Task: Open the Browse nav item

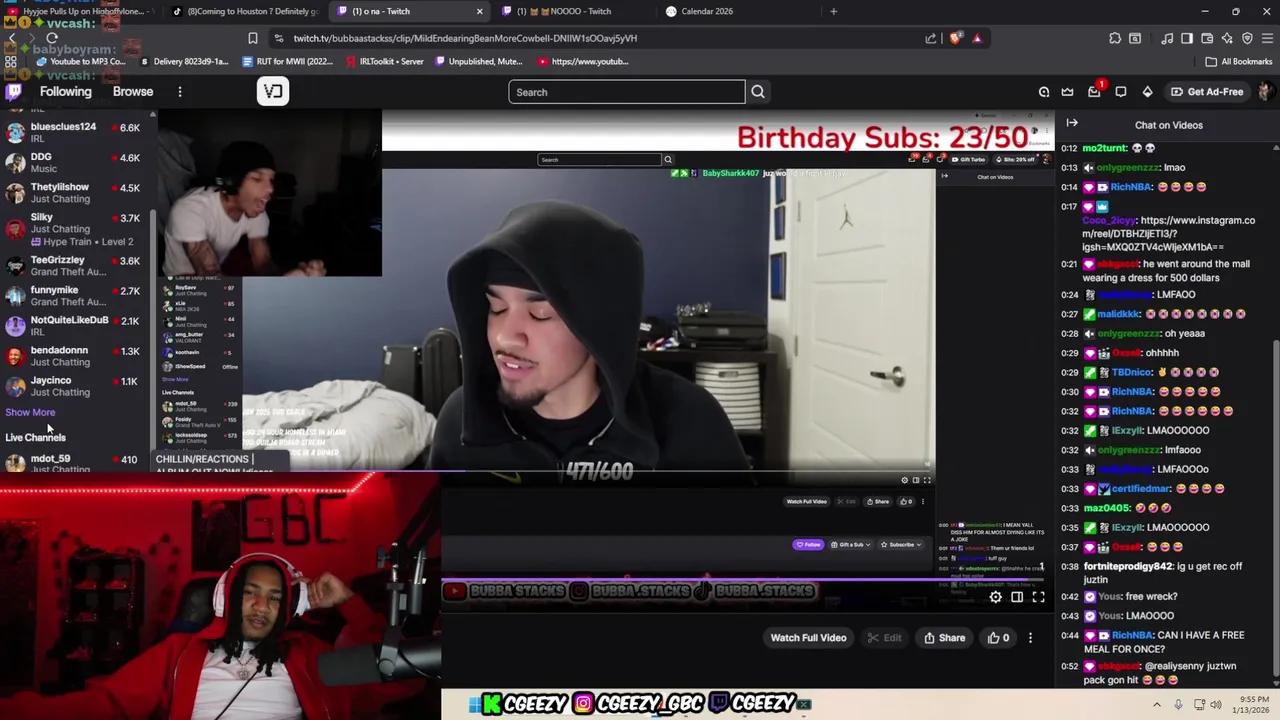Action: click(133, 92)
